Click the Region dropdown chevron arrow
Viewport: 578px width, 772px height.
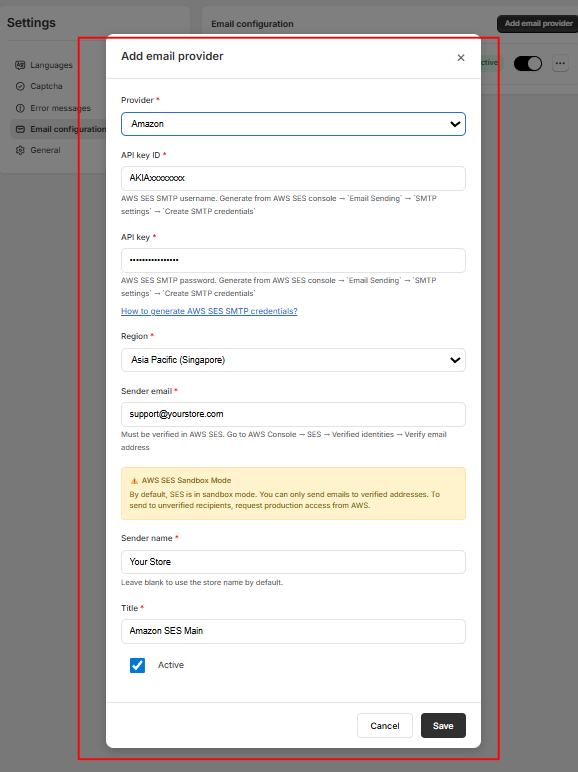coord(455,360)
